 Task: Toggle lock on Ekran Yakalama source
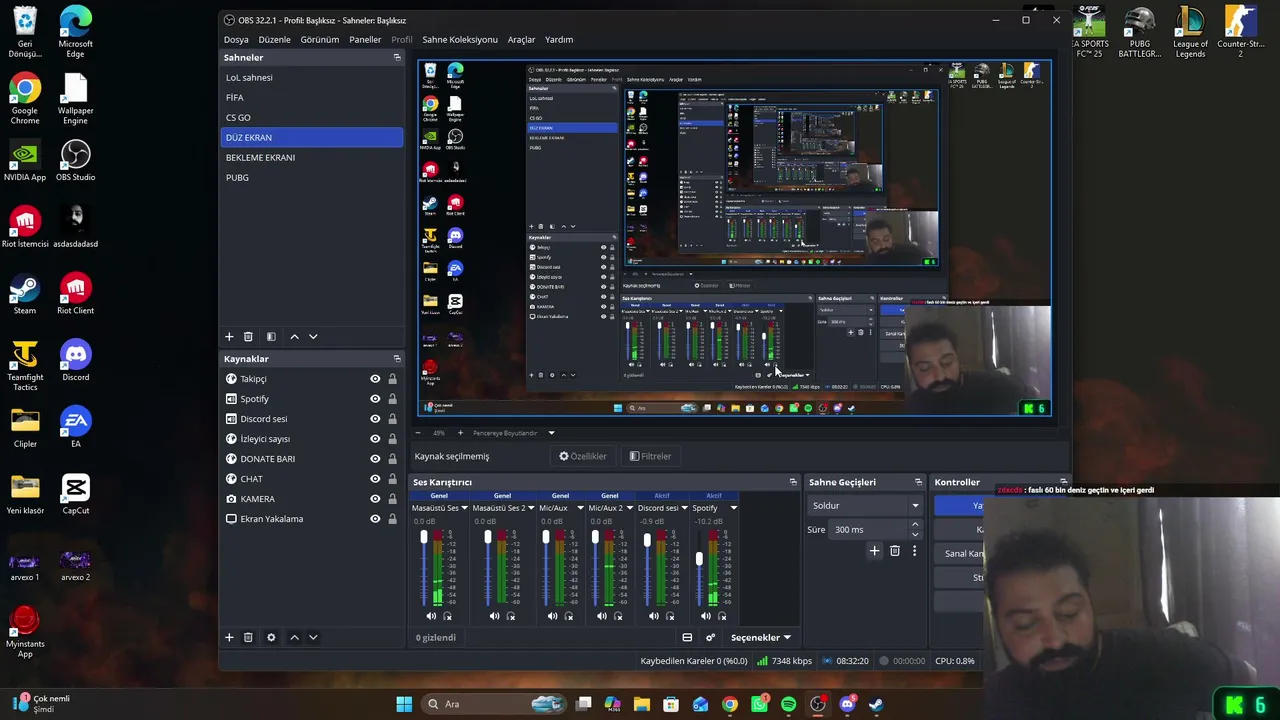(x=392, y=519)
